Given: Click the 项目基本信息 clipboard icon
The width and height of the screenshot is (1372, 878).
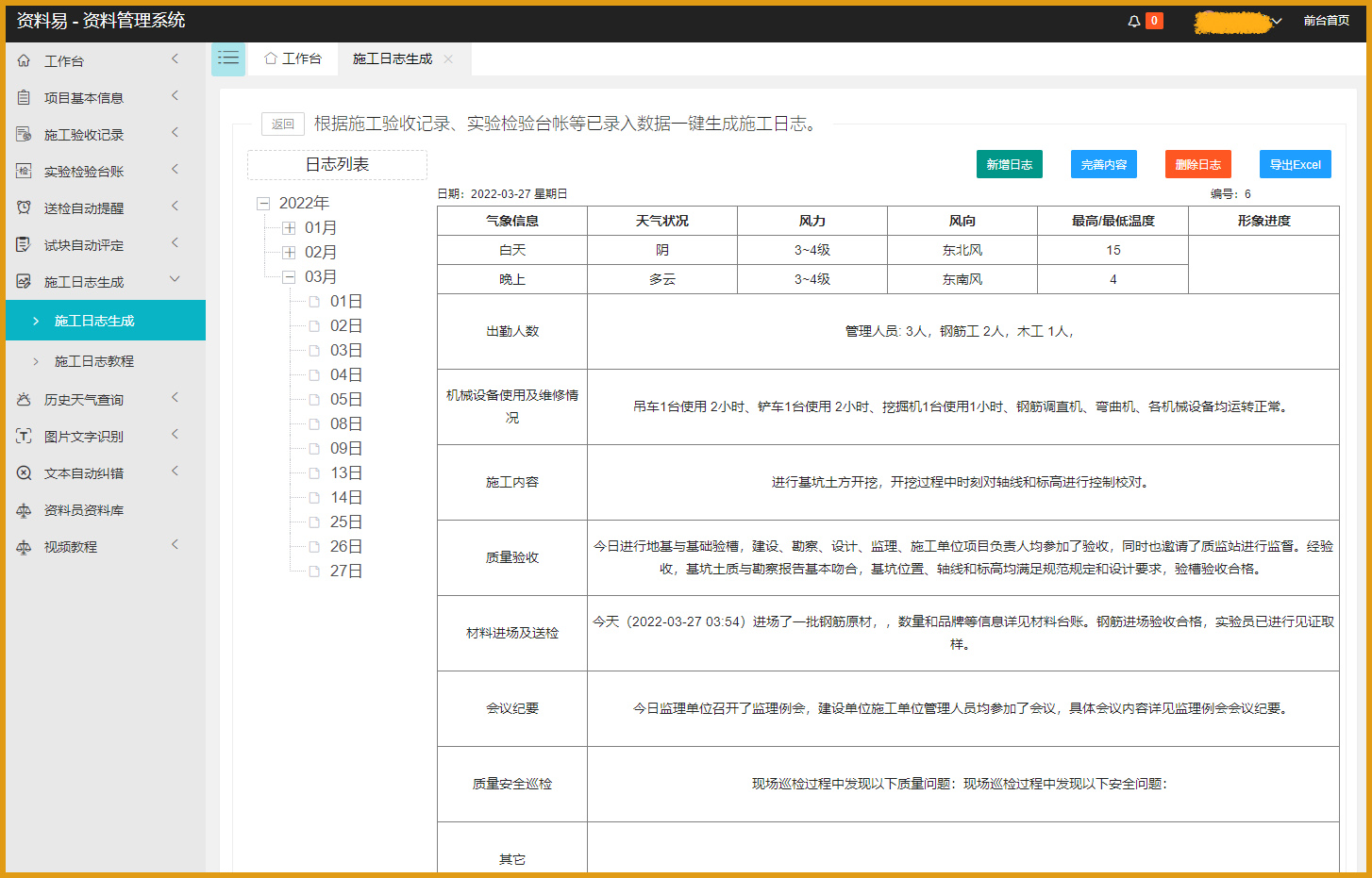Looking at the screenshot, I should 24,97.
